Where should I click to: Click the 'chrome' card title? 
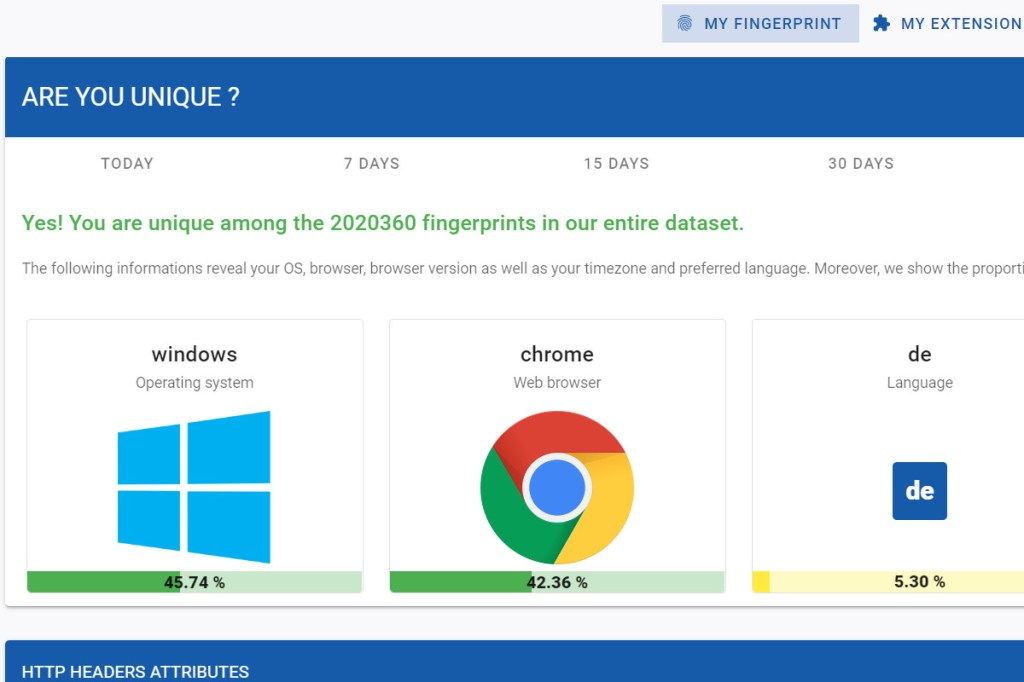point(557,354)
